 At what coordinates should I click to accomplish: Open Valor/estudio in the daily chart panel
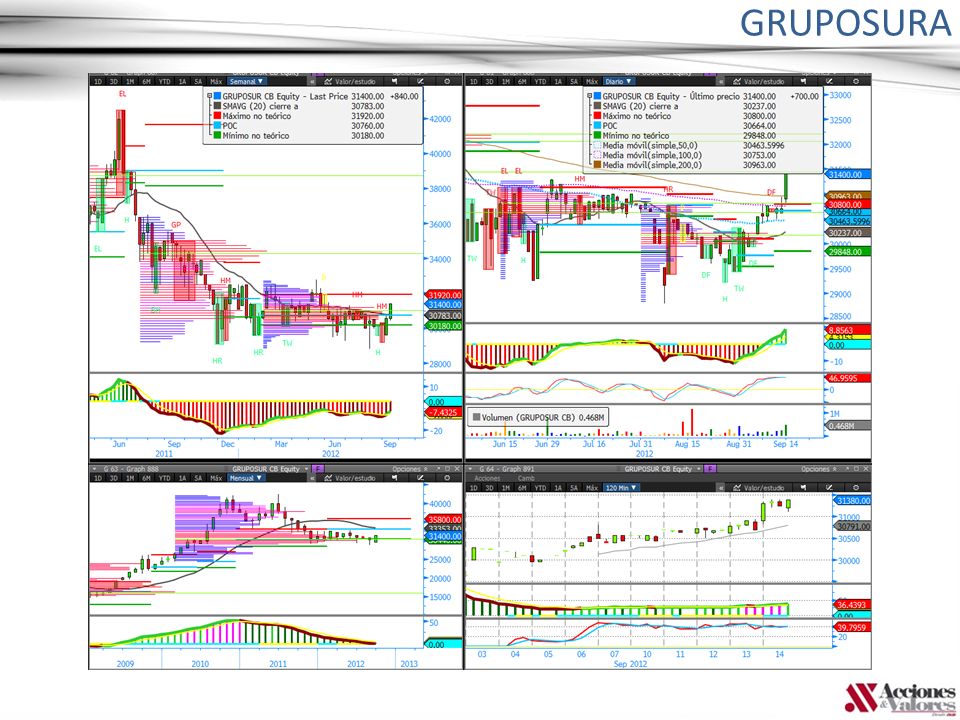(x=759, y=81)
